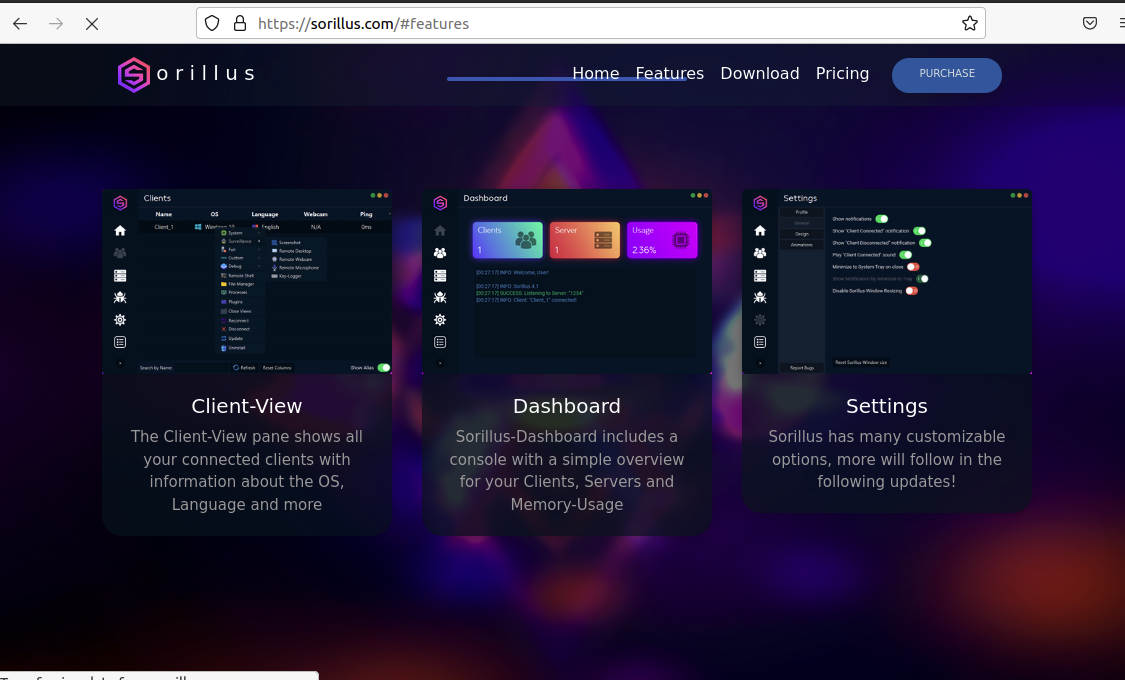Screen dimensions: 1125x680
Task: Select the Design tab in the Settings screenshot
Action: click(x=801, y=234)
